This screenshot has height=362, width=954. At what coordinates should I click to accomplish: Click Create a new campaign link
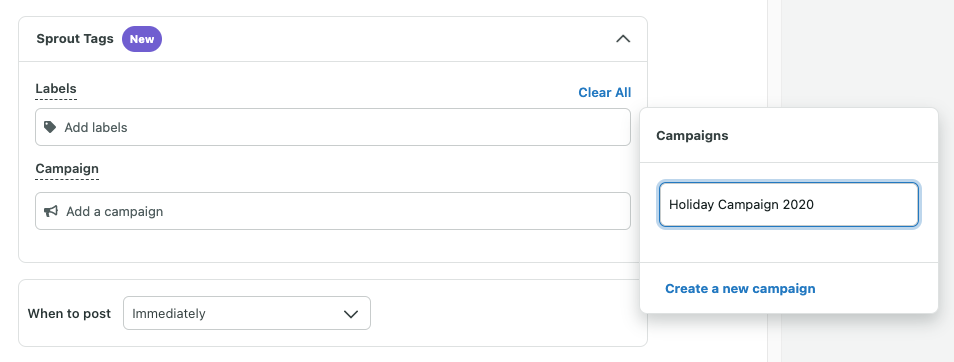point(740,288)
